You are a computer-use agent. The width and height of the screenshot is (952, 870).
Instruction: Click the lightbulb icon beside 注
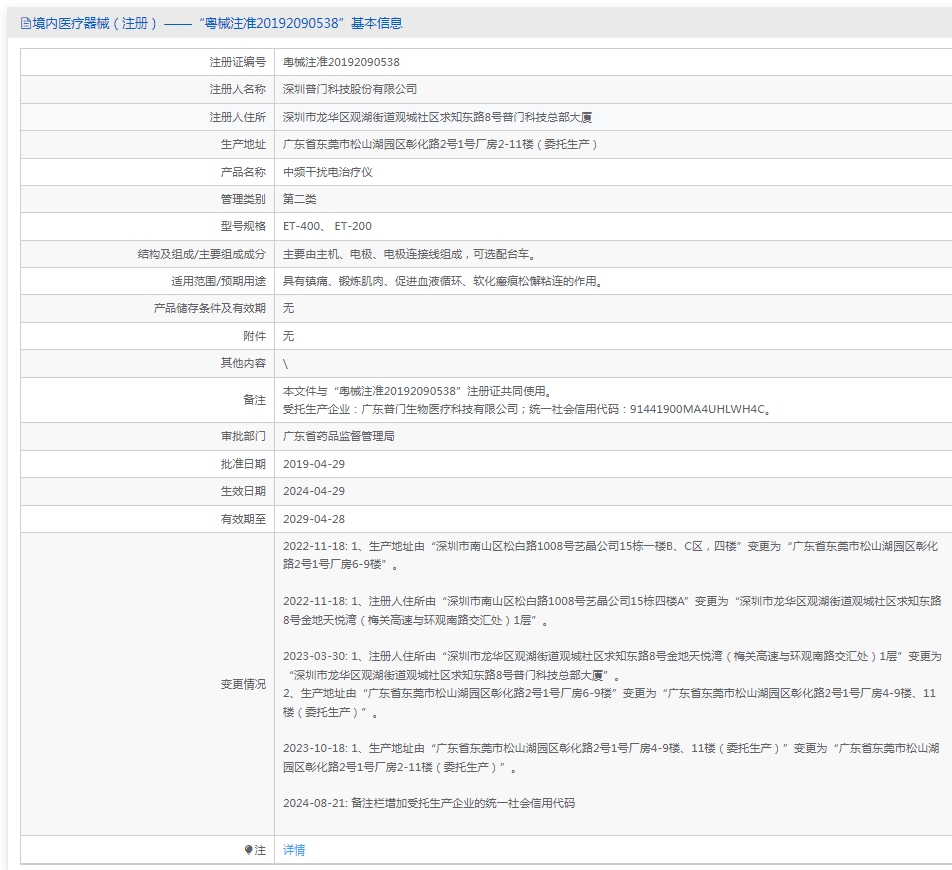[x=248, y=850]
